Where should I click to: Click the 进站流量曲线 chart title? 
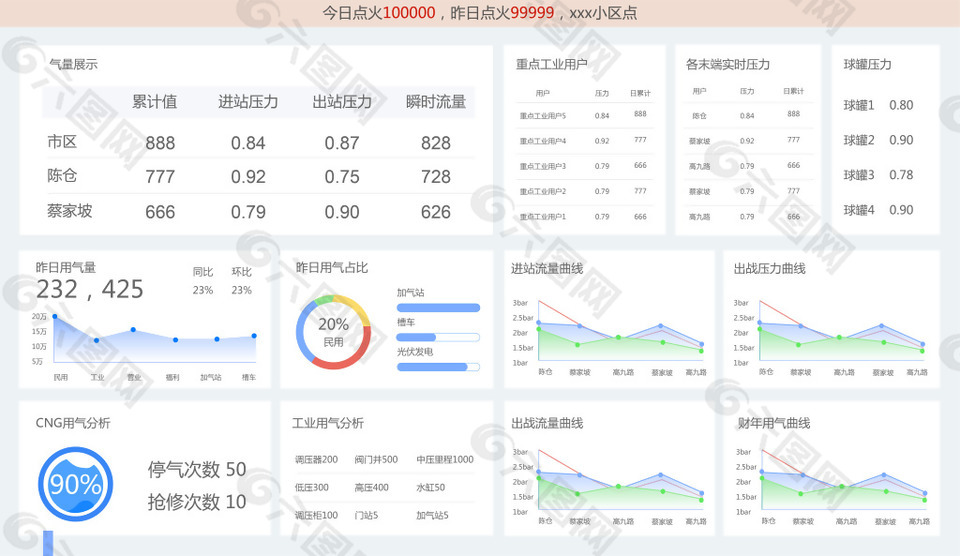click(x=547, y=268)
